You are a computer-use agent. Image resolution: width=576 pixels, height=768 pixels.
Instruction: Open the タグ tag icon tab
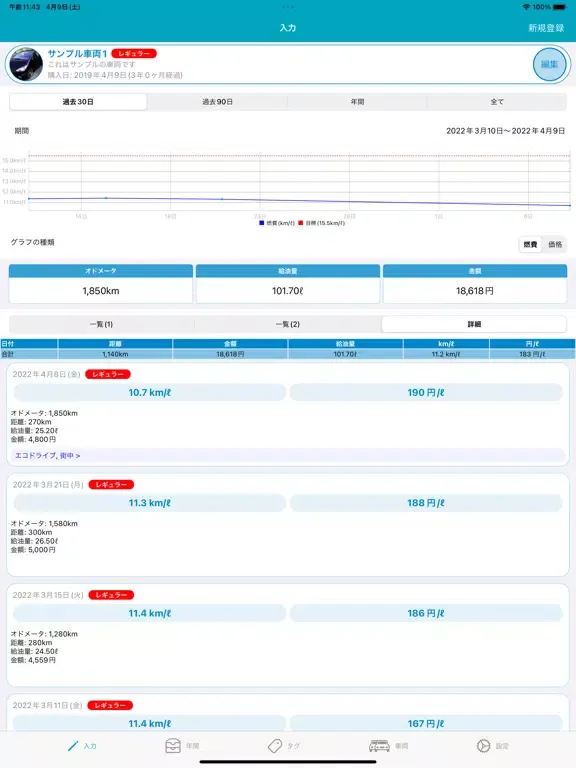tap(275, 745)
